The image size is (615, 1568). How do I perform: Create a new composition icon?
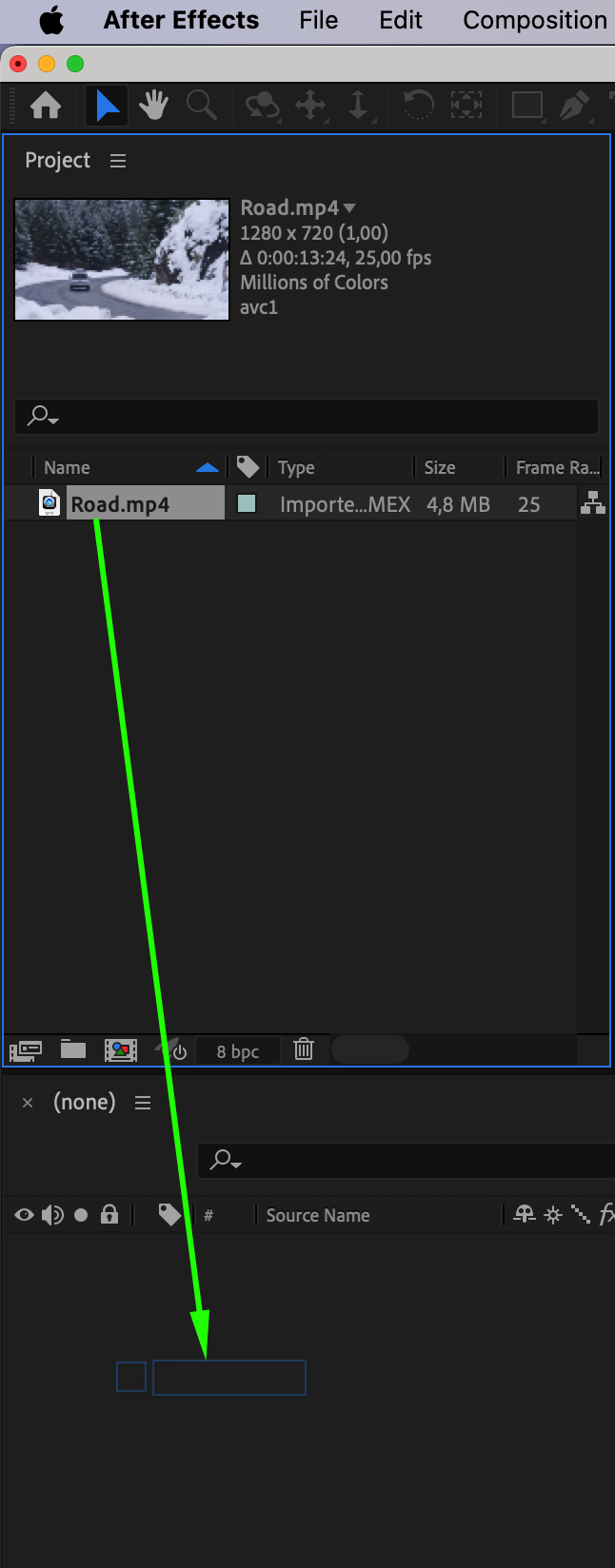click(x=121, y=1049)
